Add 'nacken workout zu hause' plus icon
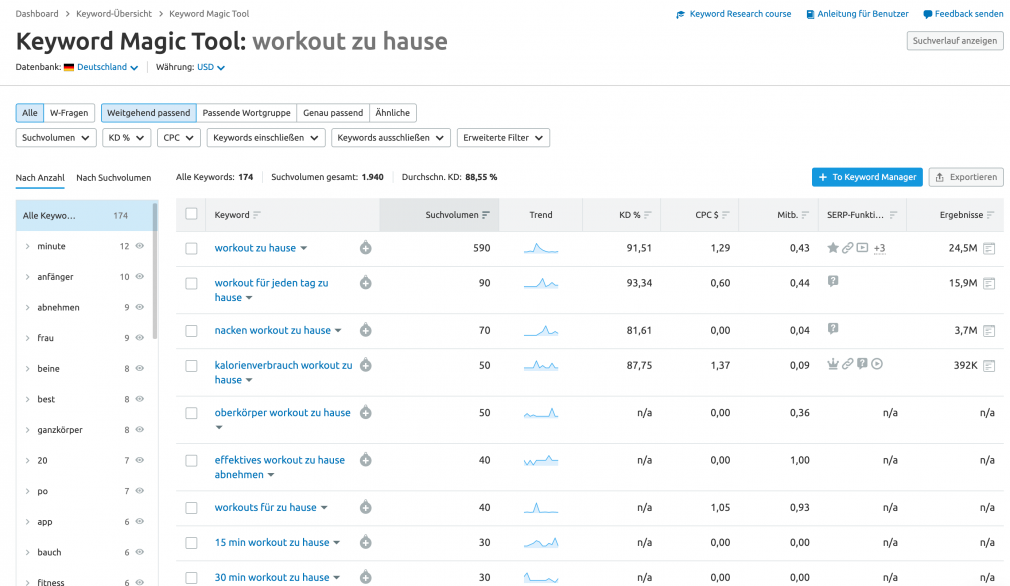The width and height of the screenshot is (1010, 586). (365, 330)
